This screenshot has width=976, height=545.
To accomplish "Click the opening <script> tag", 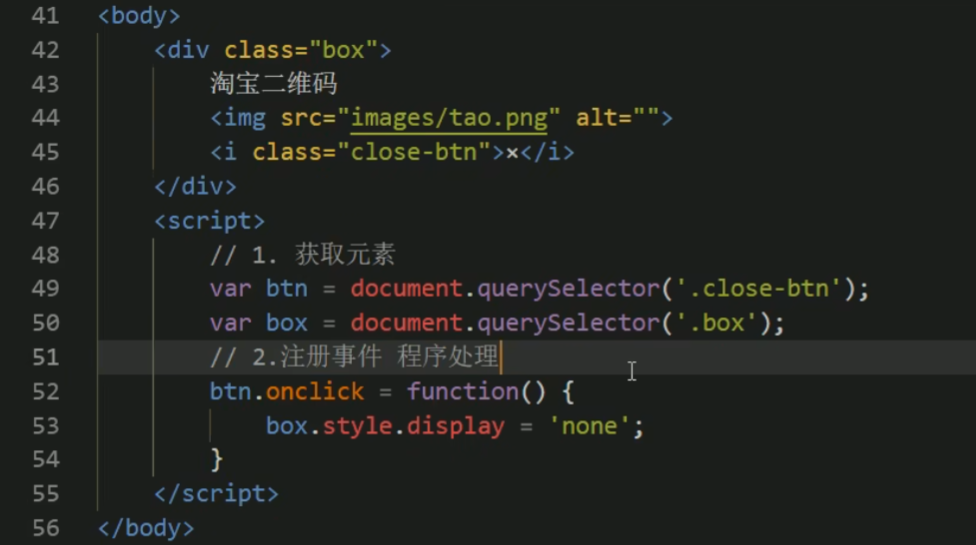I will pyautogui.click(x=209, y=220).
